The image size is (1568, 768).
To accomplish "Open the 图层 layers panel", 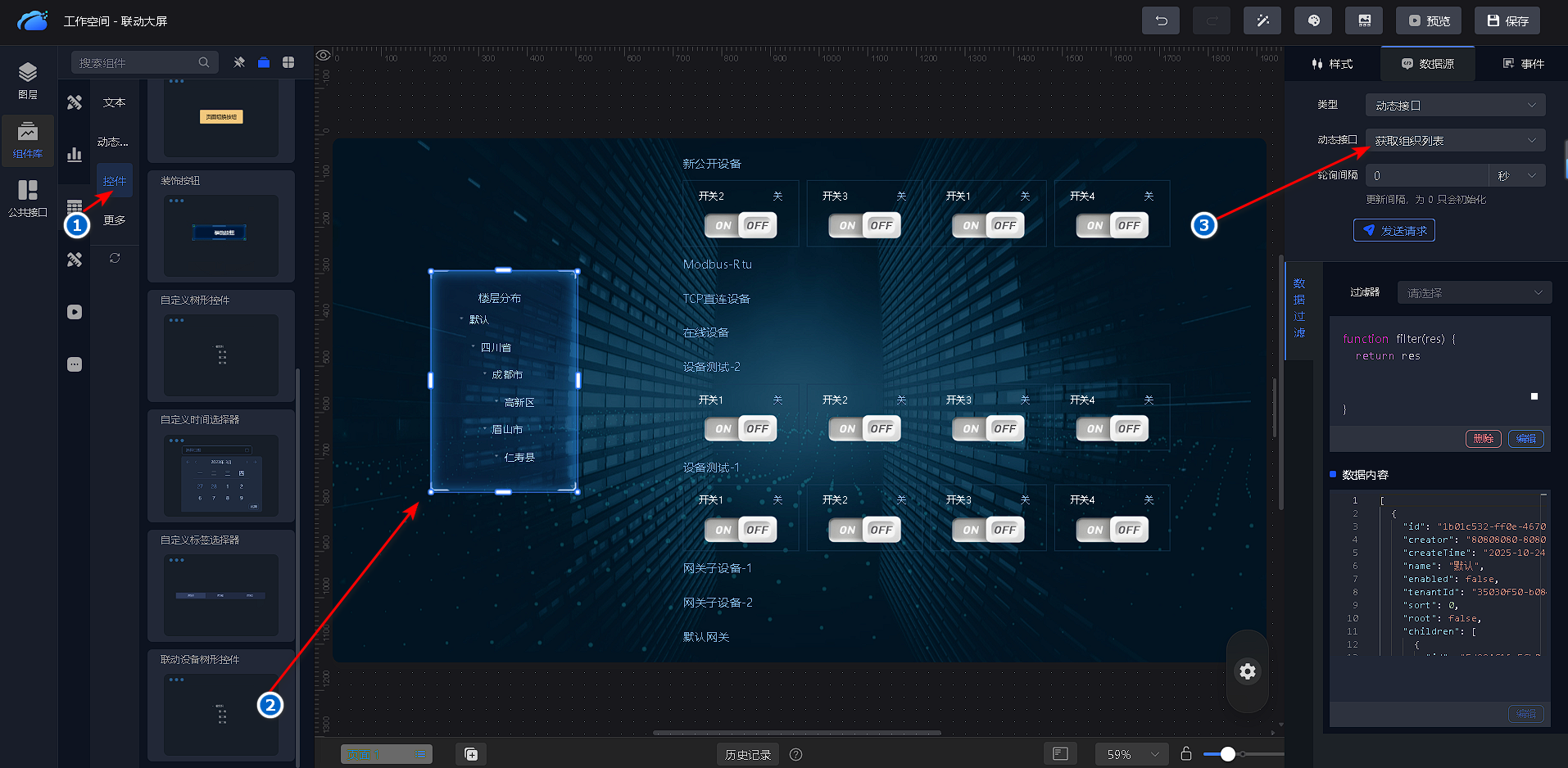I will coord(28,80).
